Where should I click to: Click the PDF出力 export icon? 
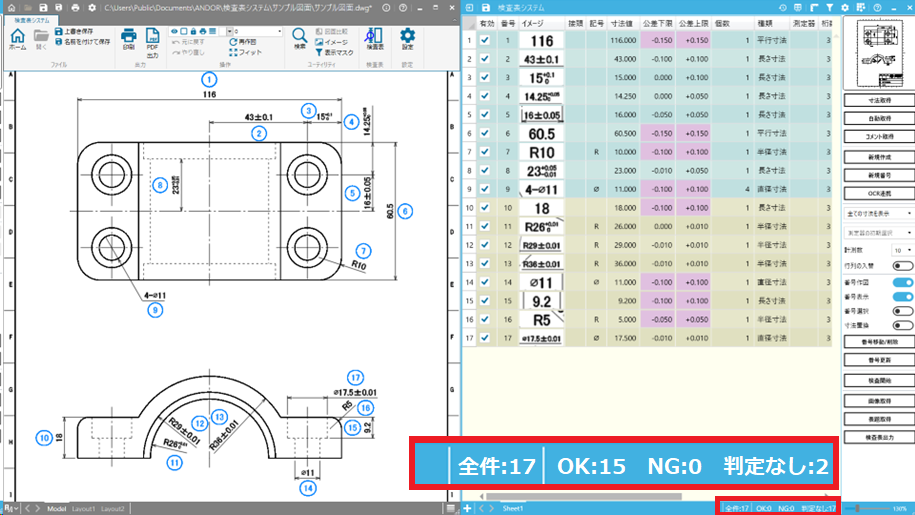coord(153,39)
